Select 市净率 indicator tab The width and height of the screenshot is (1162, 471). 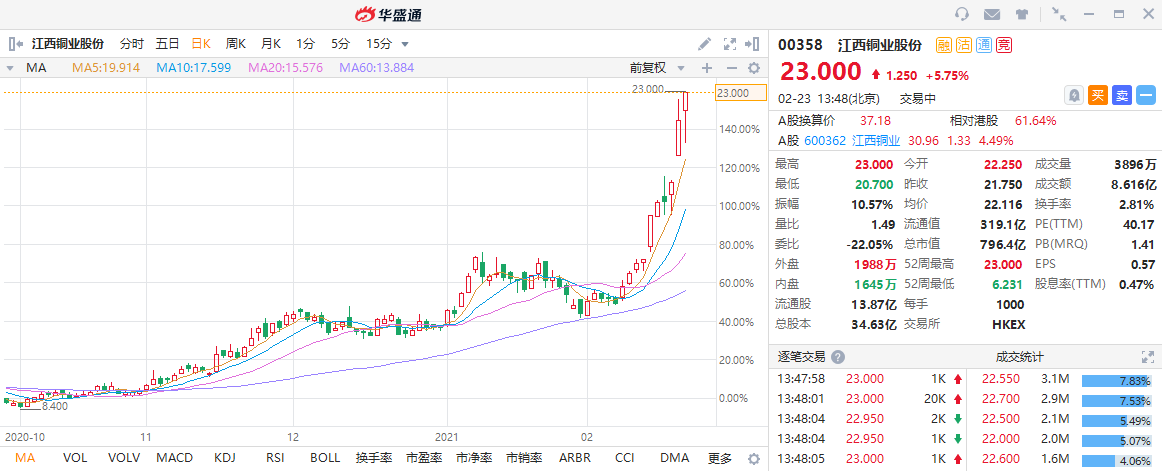[x=474, y=458]
